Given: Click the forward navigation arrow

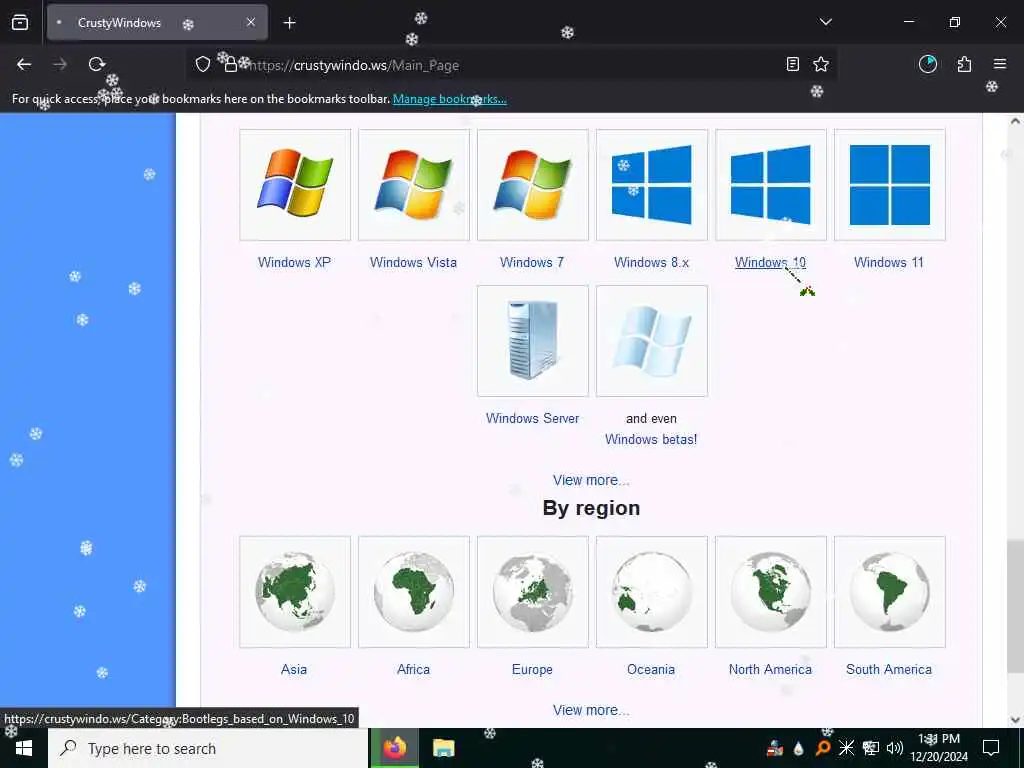Looking at the screenshot, I should tap(60, 64).
